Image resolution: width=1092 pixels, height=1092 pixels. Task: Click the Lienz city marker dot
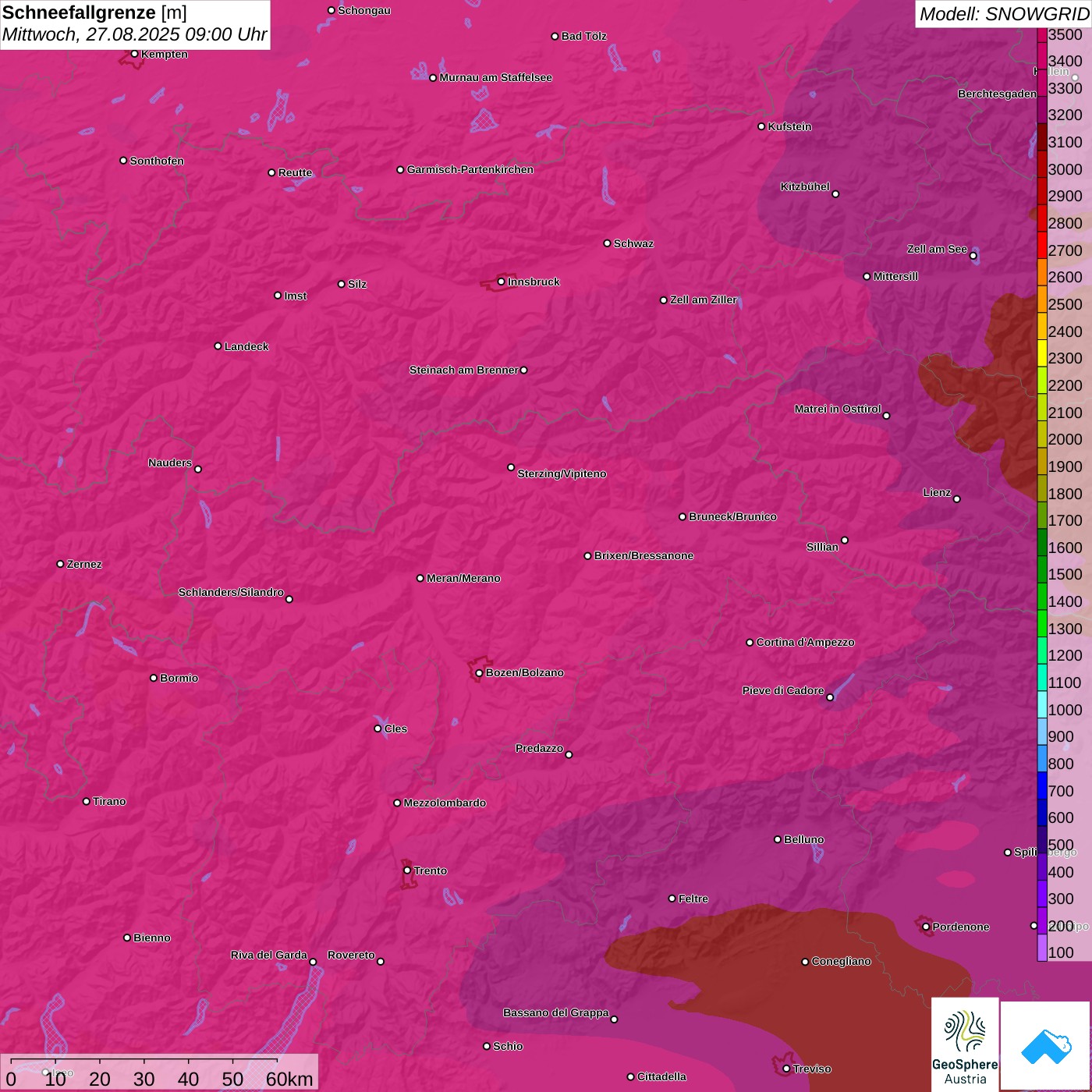click(x=956, y=499)
